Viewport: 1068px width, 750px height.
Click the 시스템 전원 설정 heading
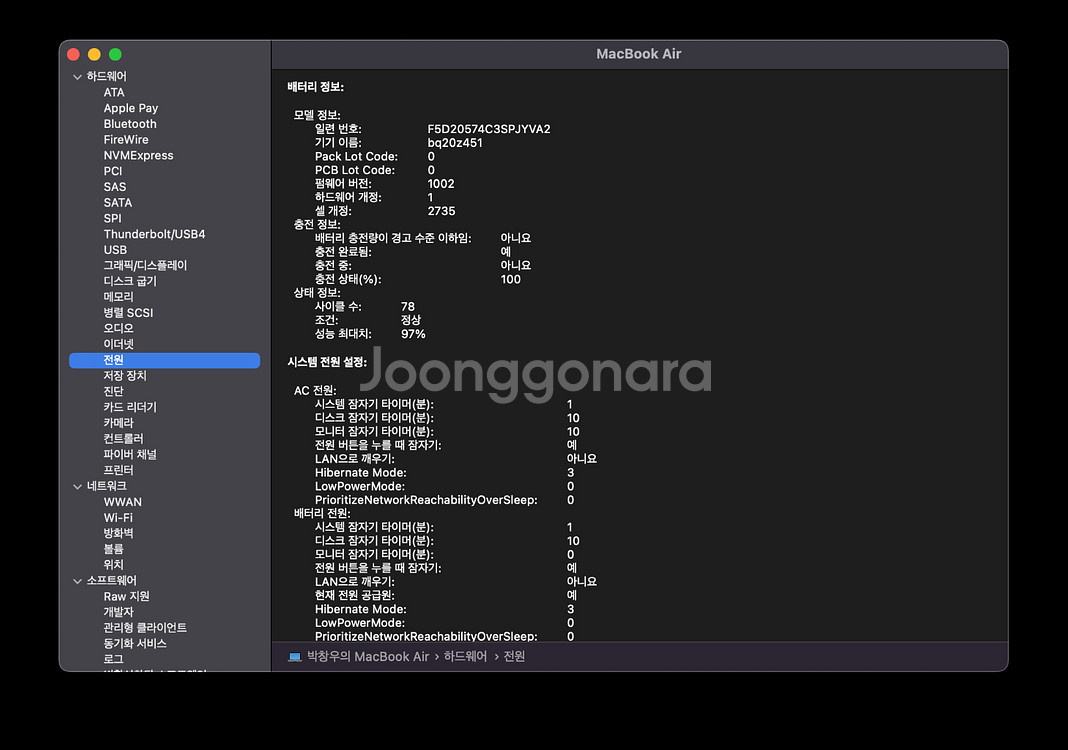(x=328, y=362)
